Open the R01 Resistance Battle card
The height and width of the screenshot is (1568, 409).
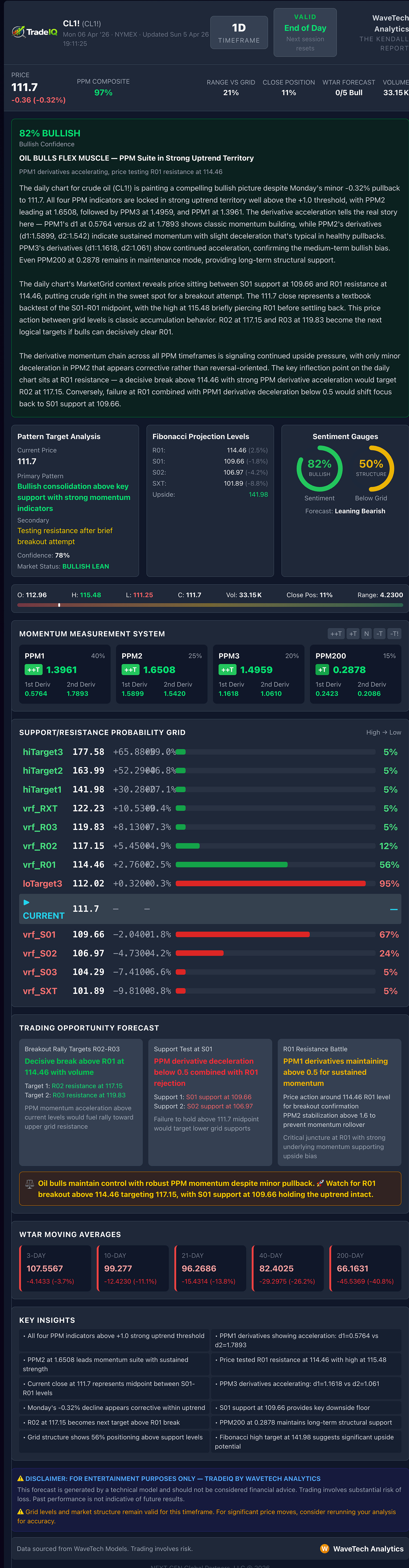click(x=340, y=1102)
